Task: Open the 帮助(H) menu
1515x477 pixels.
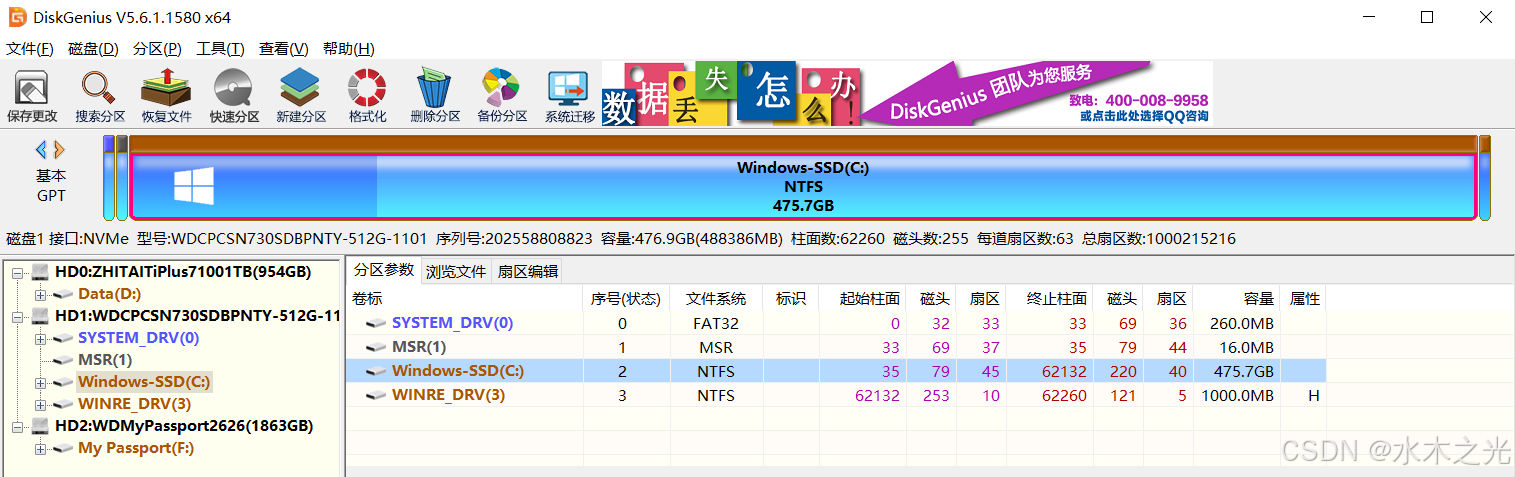Action: (x=348, y=49)
